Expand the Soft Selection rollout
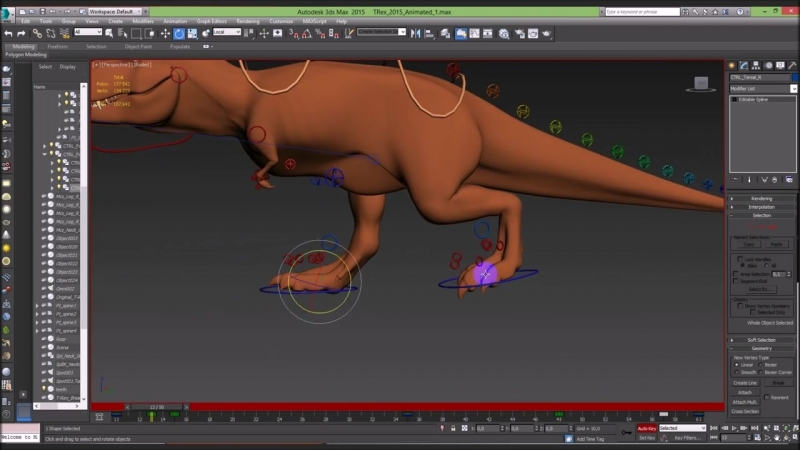The height and width of the screenshot is (450, 800). click(761, 340)
